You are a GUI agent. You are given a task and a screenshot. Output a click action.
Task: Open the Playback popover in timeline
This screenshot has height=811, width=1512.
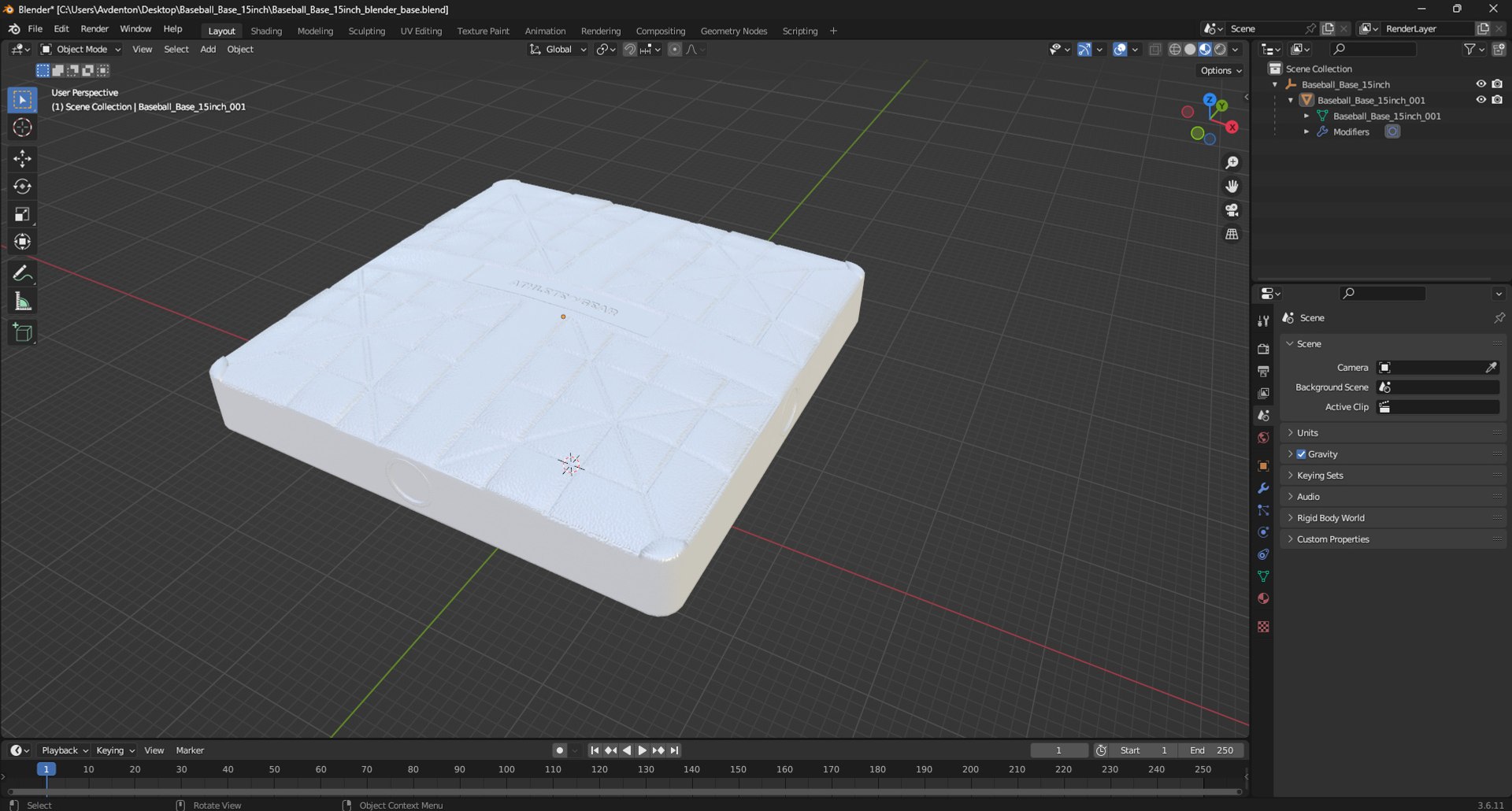point(65,750)
